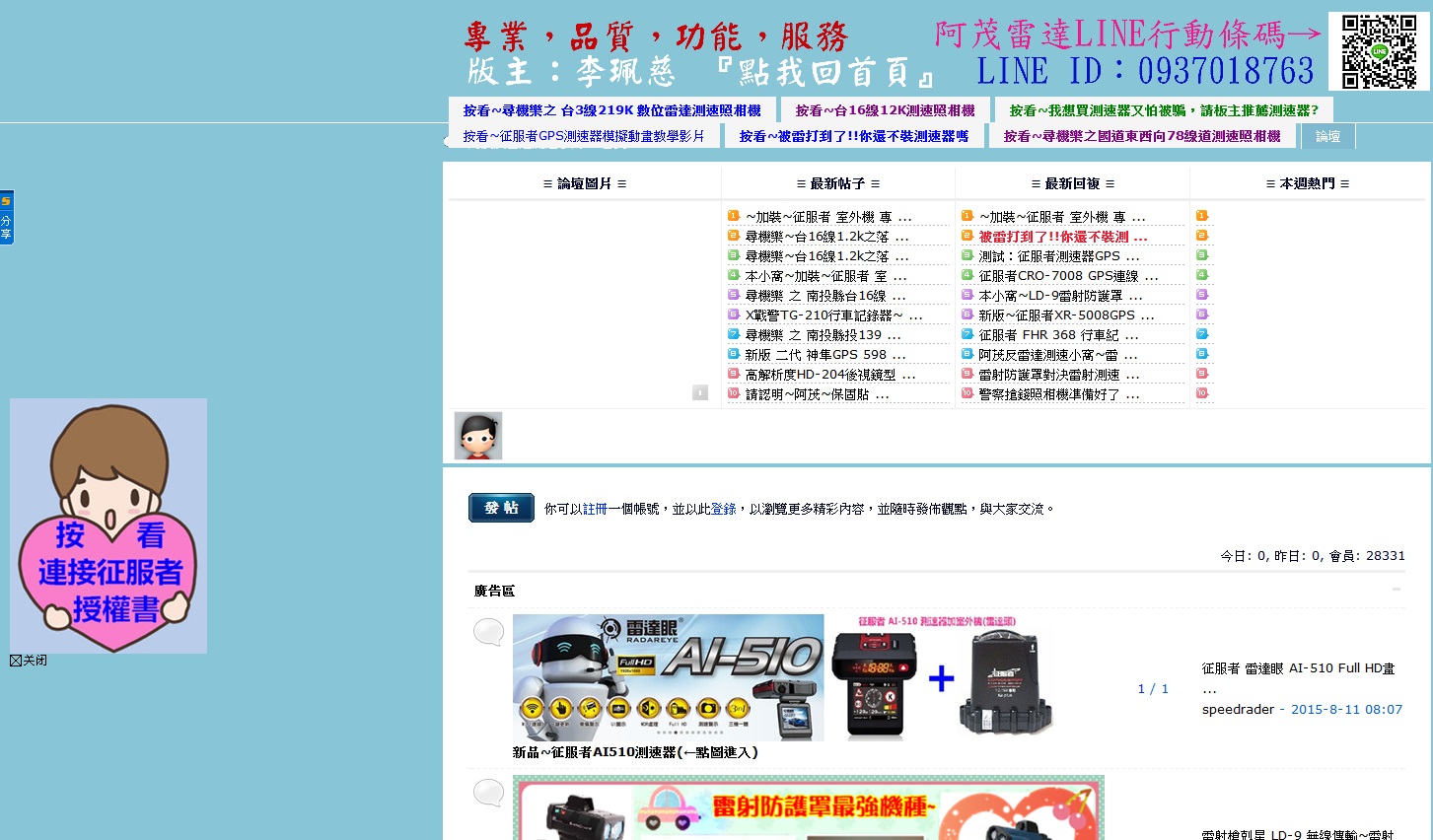Click the 註冊 register link
The width and height of the screenshot is (1433, 840).
point(595,509)
